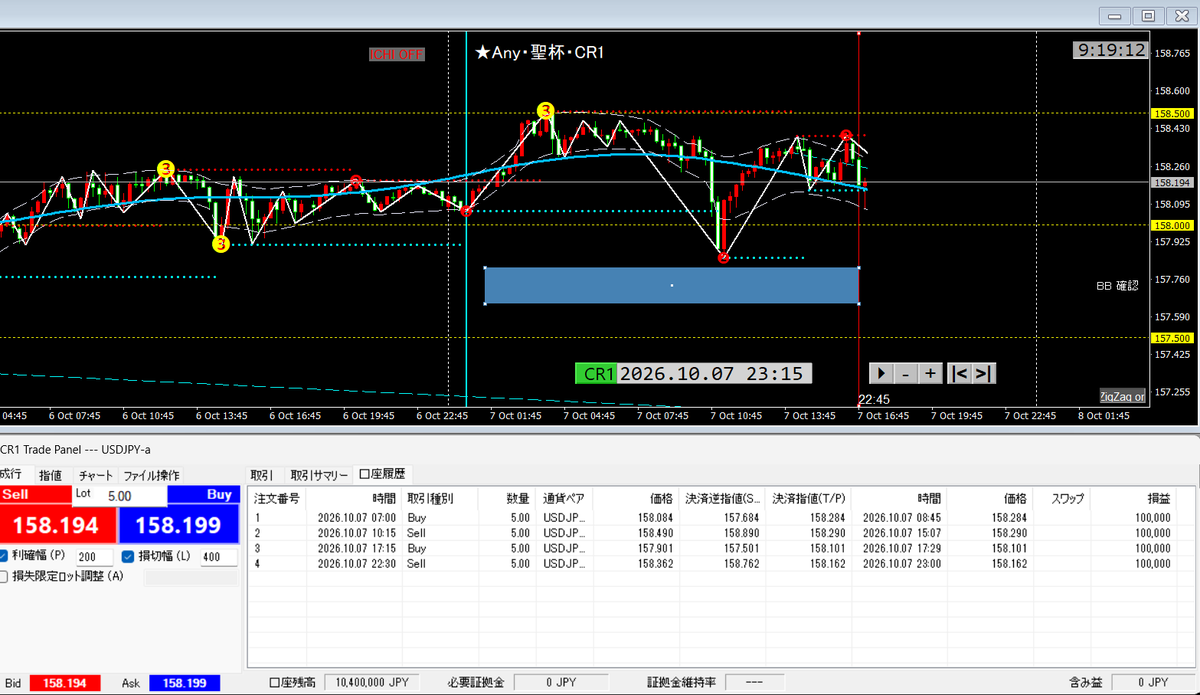Click the green CR1 label
The height and width of the screenshot is (695, 1200).
click(x=597, y=373)
